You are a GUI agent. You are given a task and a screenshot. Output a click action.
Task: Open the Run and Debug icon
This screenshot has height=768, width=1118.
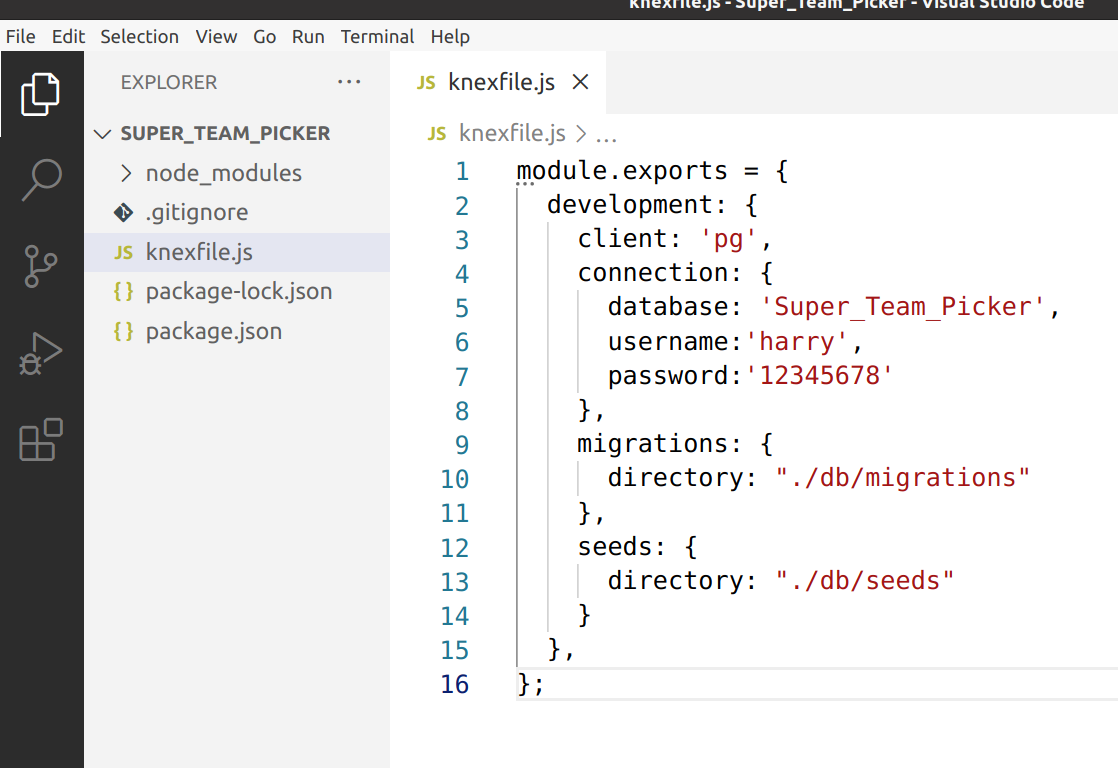pos(41,353)
